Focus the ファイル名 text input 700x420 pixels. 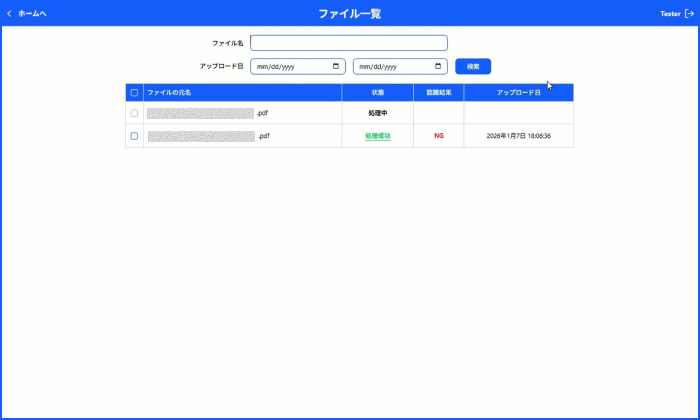click(x=349, y=43)
